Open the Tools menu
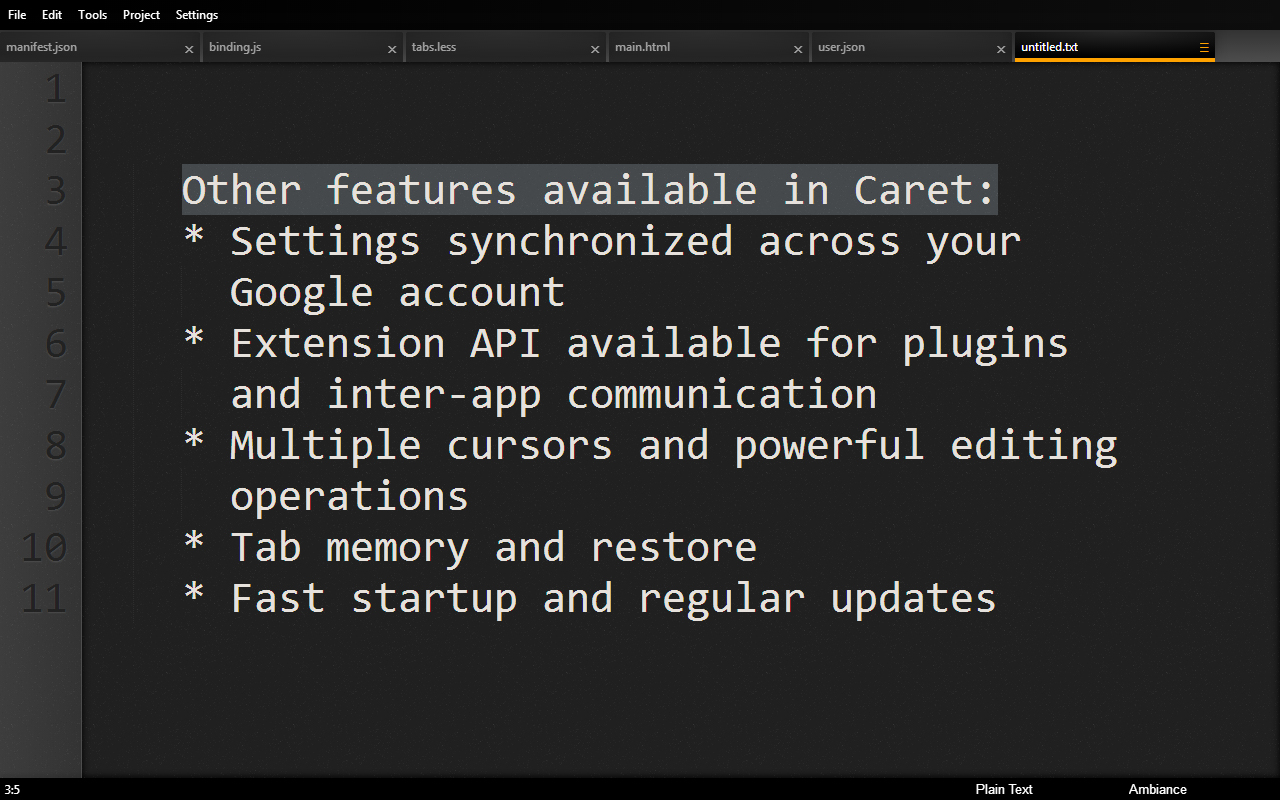The image size is (1280, 800). pos(92,15)
